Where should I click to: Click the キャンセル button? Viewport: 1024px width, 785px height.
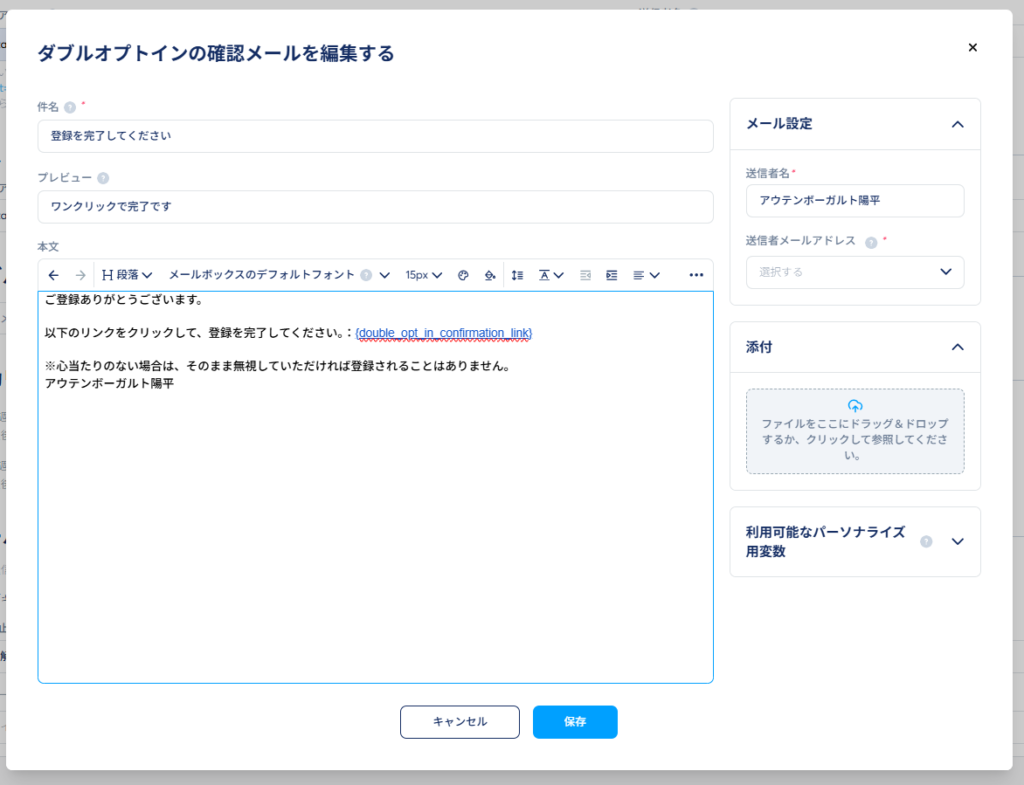pyautogui.click(x=460, y=722)
